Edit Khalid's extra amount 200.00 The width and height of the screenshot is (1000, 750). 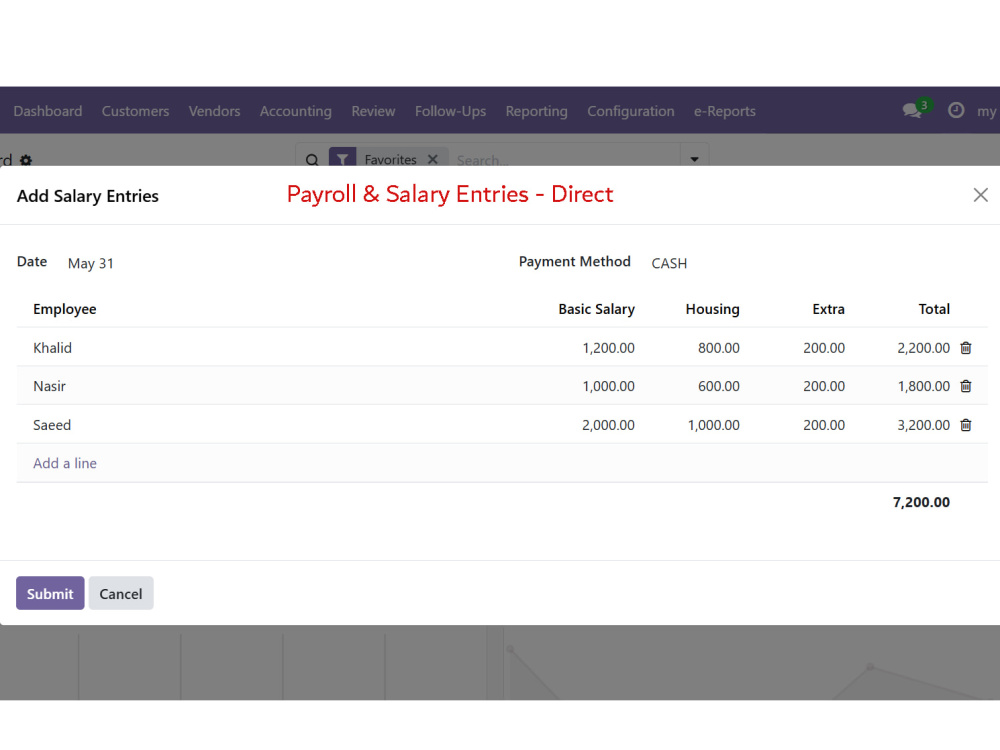[x=824, y=348]
